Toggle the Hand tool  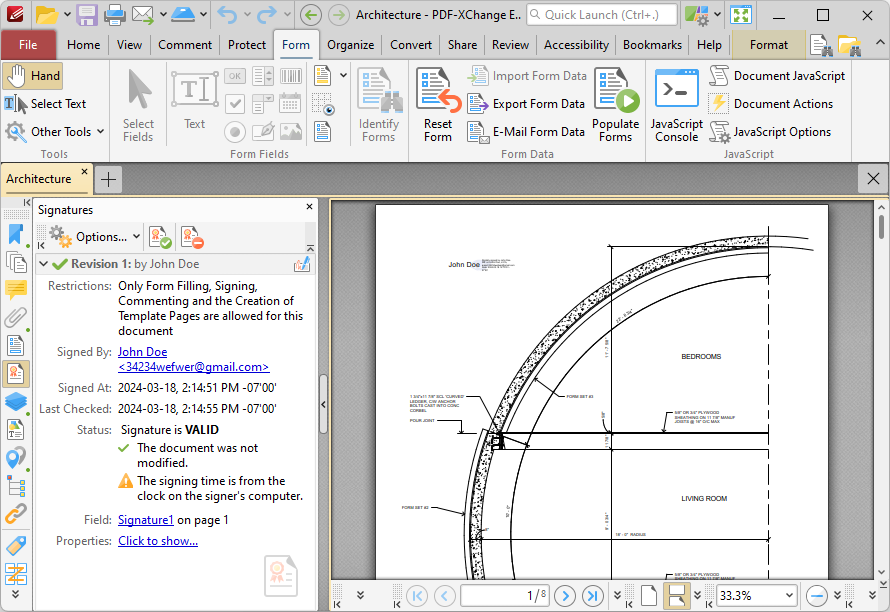click(x=33, y=76)
